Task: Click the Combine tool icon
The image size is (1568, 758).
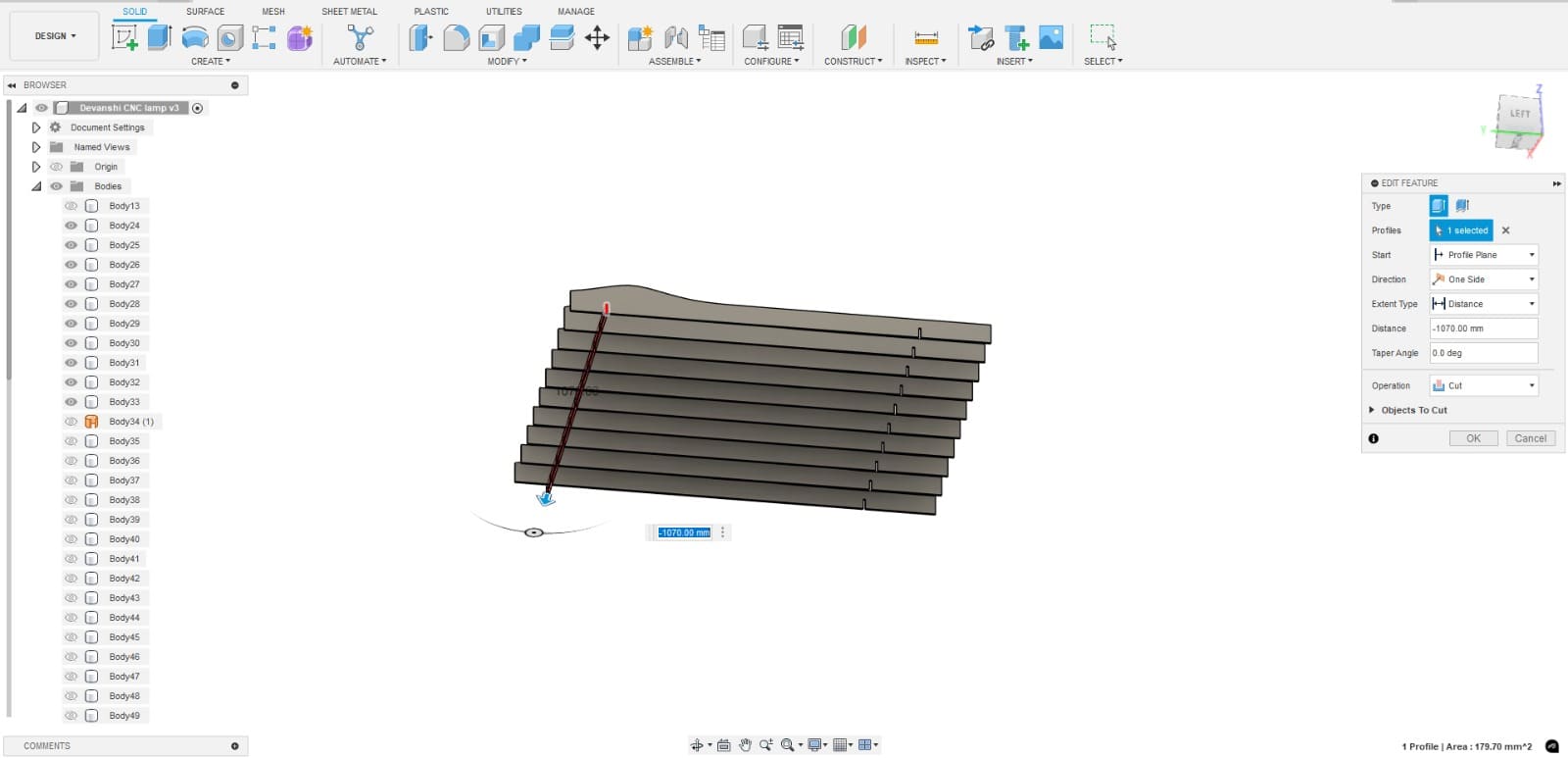Action: click(x=526, y=37)
